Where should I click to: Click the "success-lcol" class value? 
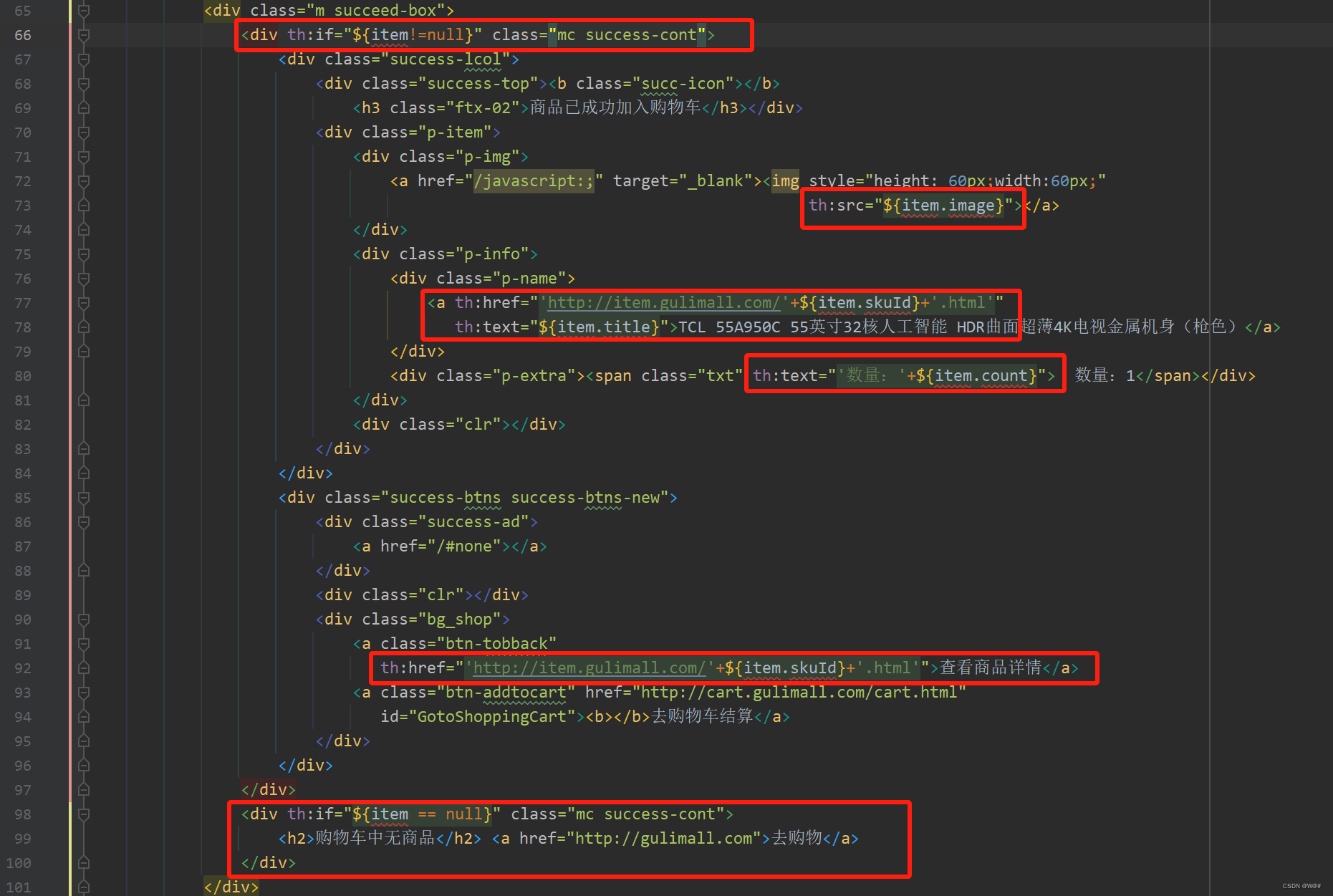(x=446, y=59)
